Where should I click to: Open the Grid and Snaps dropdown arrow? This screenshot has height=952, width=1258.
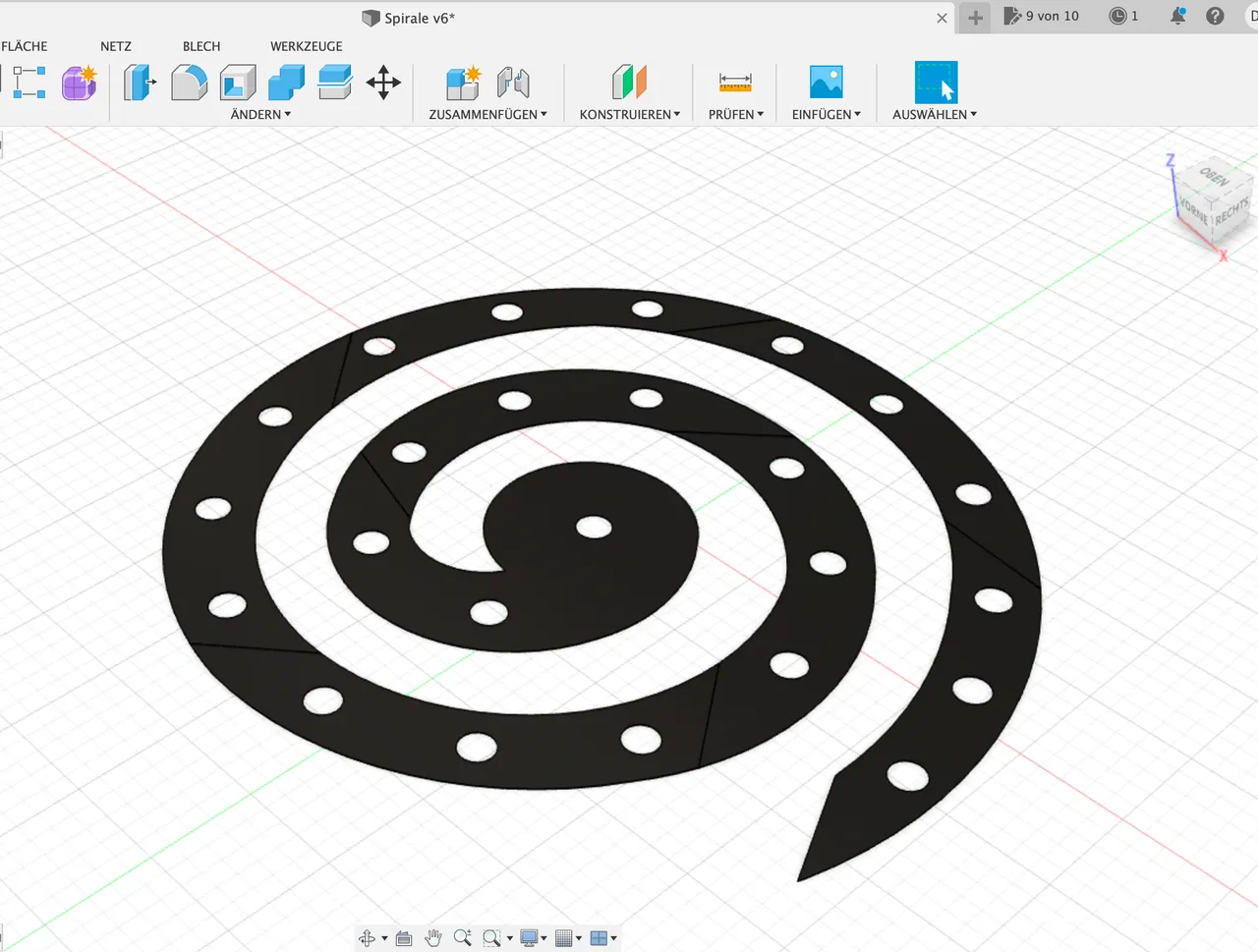(579, 938)
